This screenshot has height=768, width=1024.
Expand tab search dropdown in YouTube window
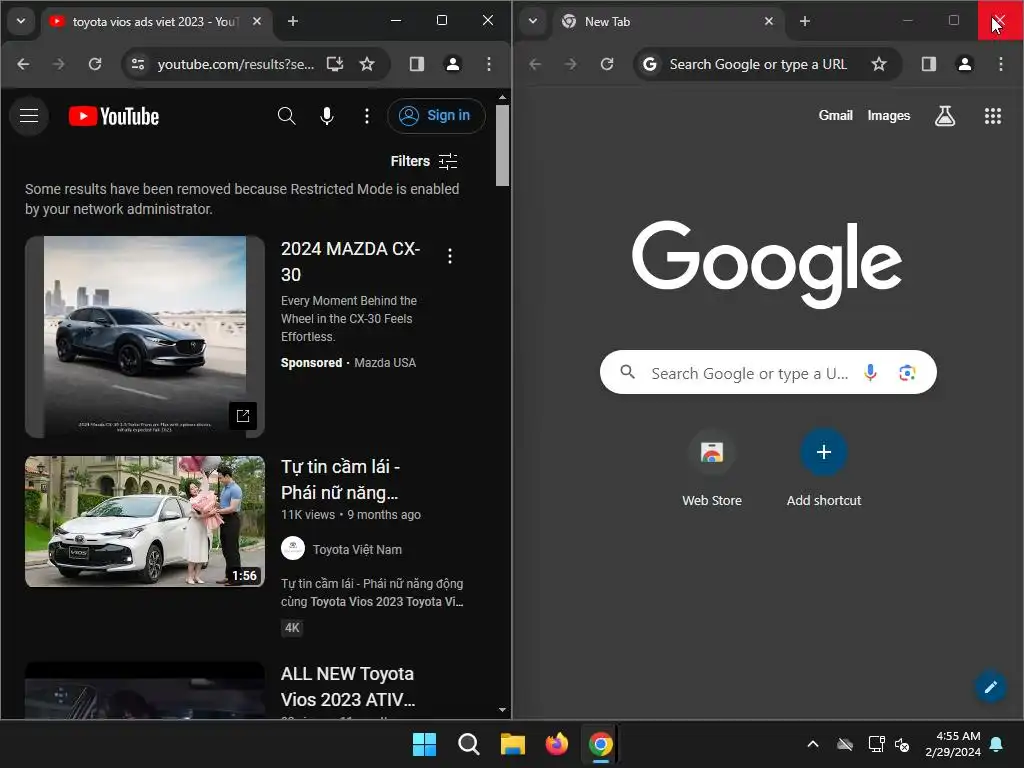coord(21,21)
